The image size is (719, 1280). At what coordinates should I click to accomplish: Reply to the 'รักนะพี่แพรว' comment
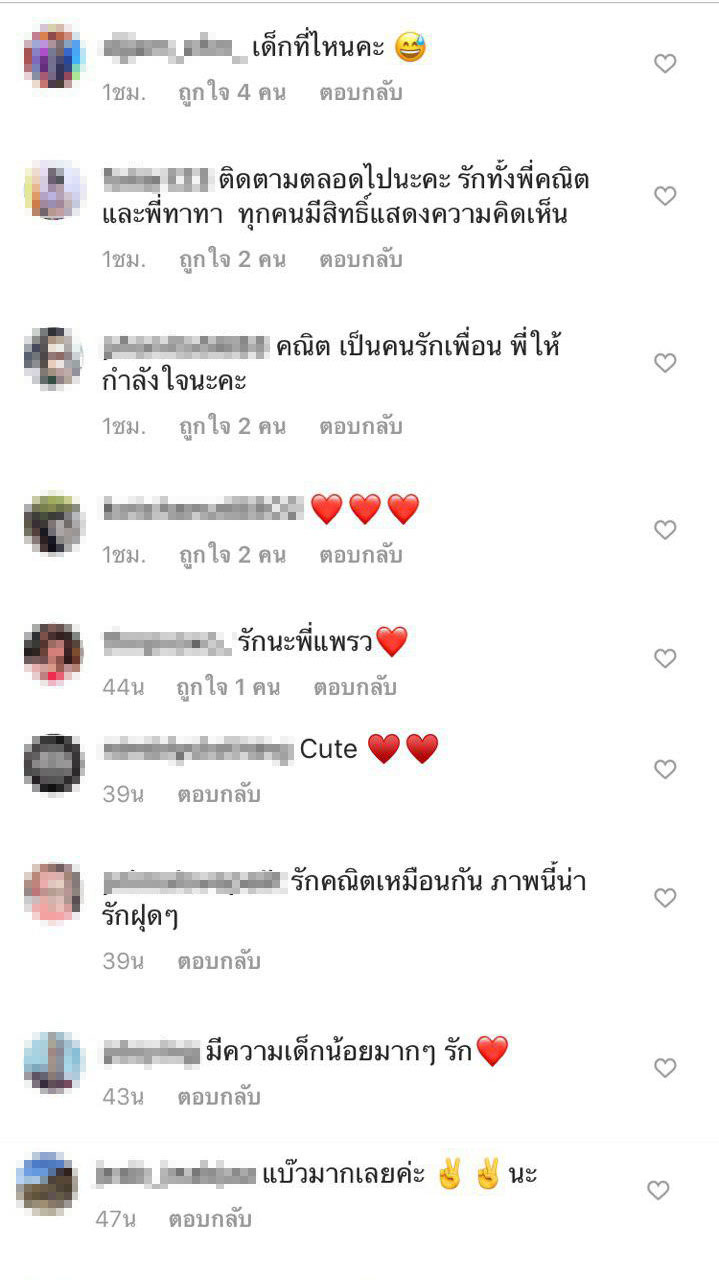click(x=355, y=688)
